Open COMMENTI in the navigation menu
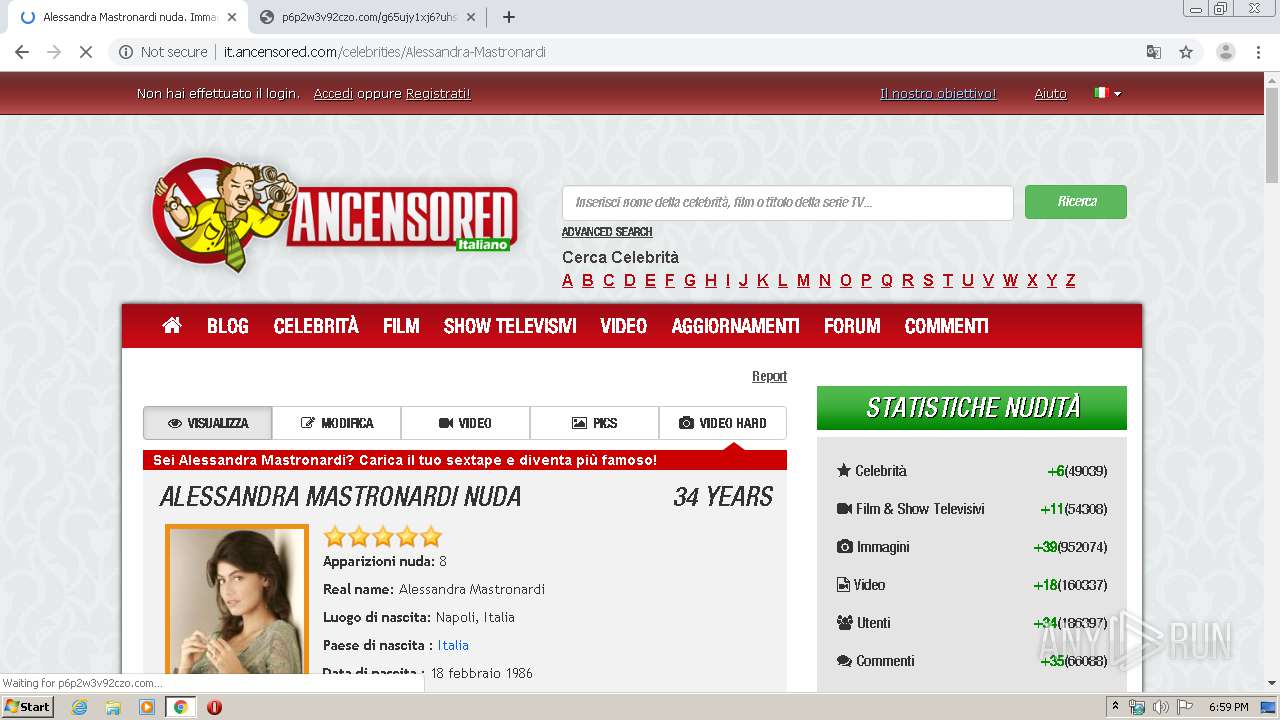The image size is (1280, 720). tap(947, 326)
